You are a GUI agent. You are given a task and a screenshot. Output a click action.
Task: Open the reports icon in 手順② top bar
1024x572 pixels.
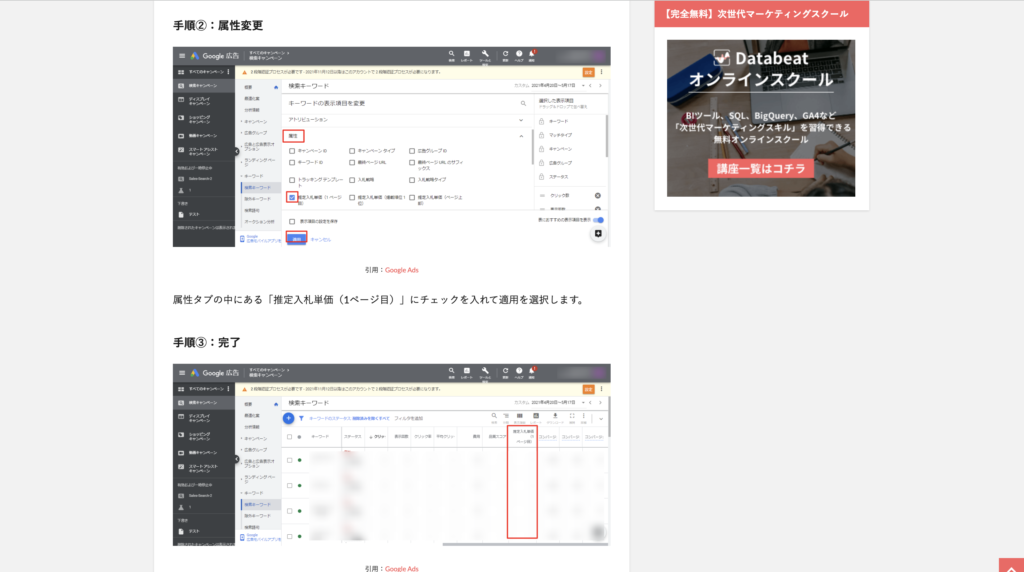(x=467, y=55)
